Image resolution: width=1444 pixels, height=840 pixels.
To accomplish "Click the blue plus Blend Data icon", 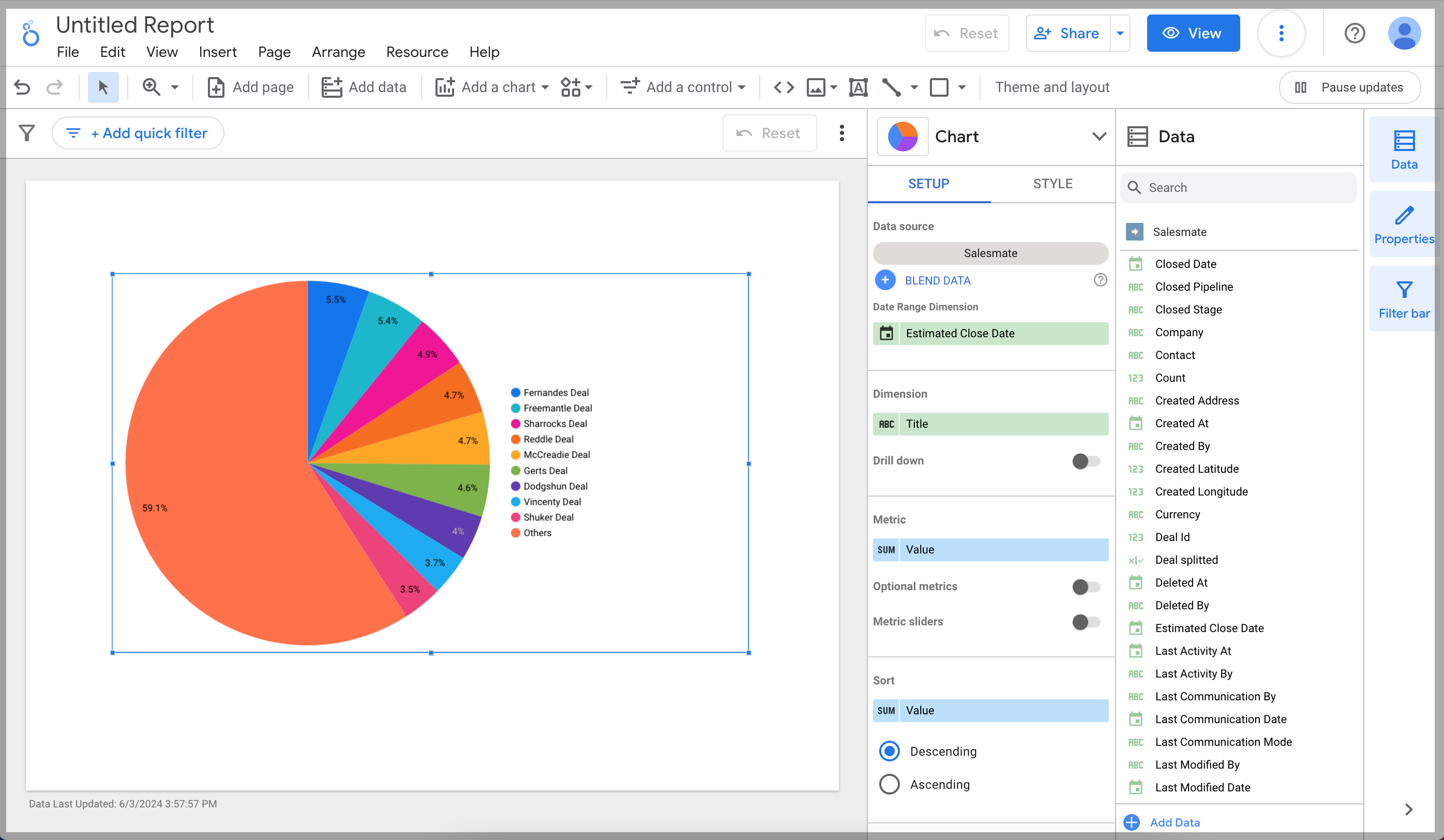I will [885, 280].
